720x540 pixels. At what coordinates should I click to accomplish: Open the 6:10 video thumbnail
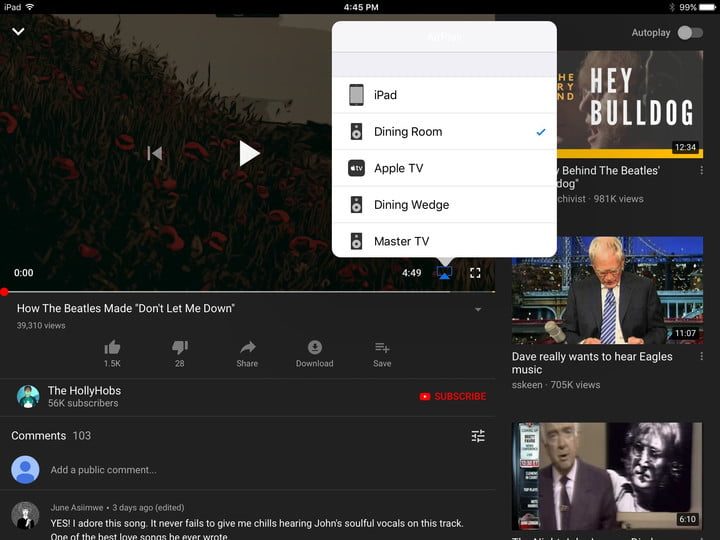pos(608,476)
